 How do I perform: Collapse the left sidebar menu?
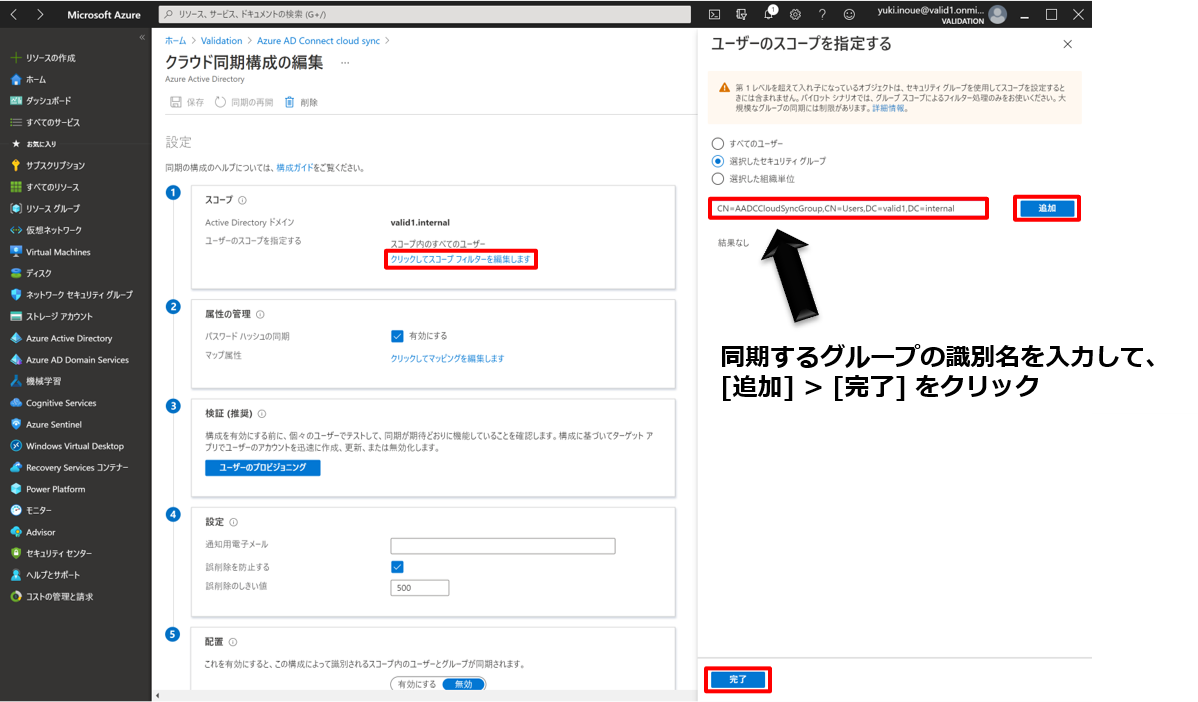[x=142, y=37]
